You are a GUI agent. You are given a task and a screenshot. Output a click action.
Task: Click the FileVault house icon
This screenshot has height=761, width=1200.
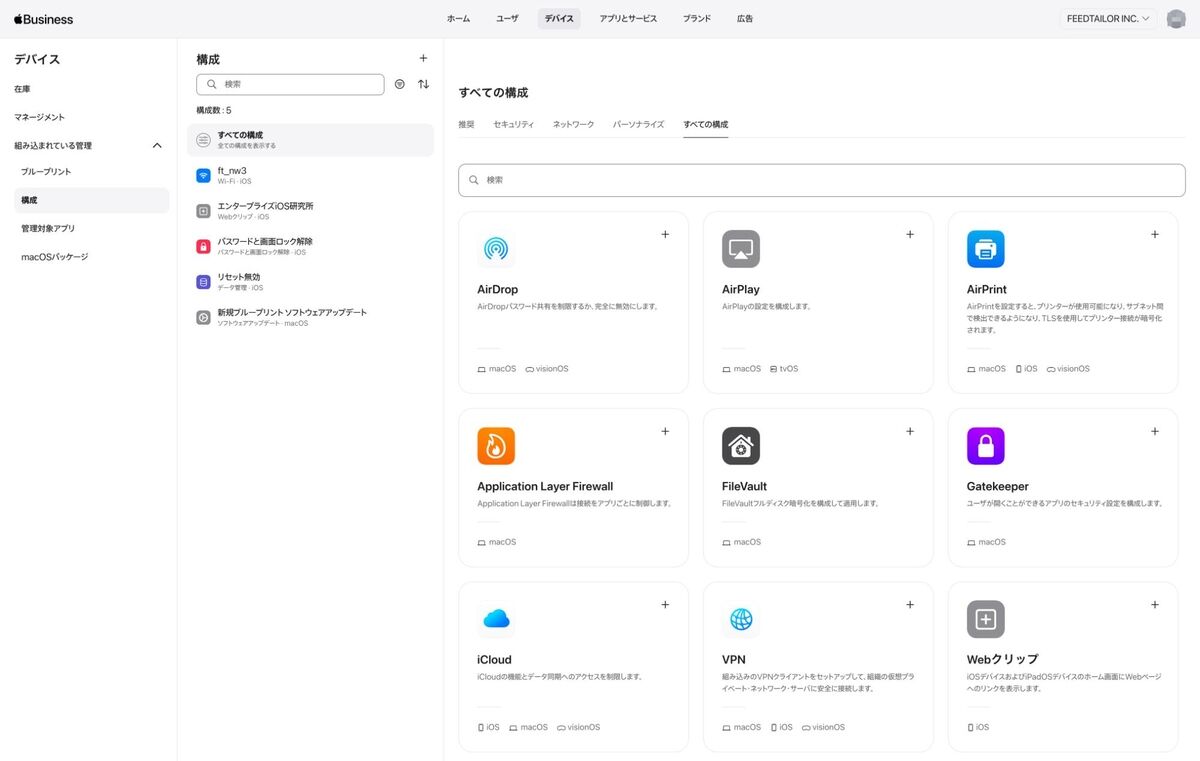(741, 446)
